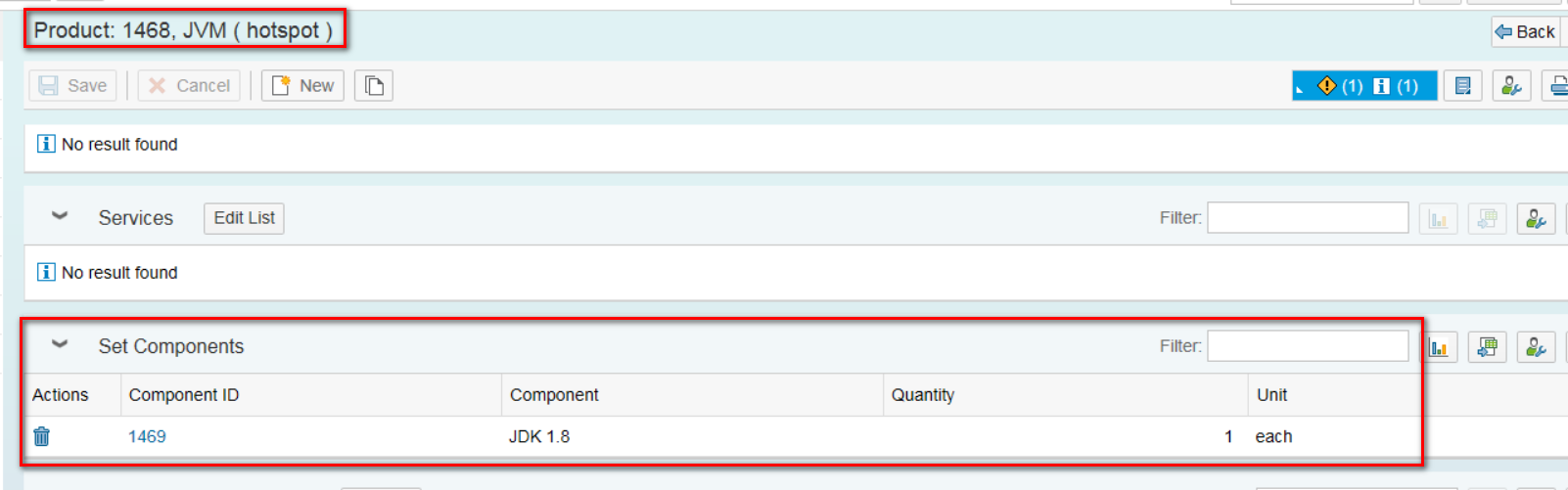The height and width of the screenshot is (490, 1568).
Task: Collapse the Set Components section
Action: tap(60, 345)
